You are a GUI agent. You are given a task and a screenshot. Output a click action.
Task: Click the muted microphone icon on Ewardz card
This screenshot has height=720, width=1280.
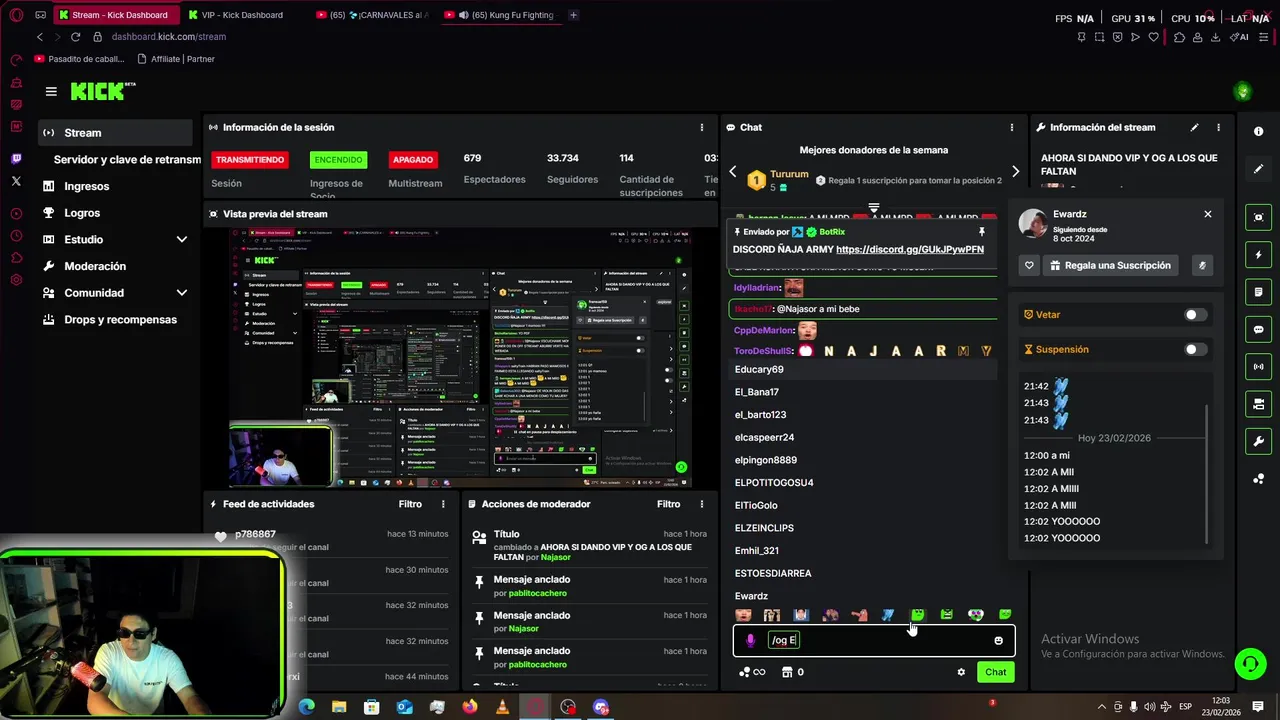(x=1202, y=265)
